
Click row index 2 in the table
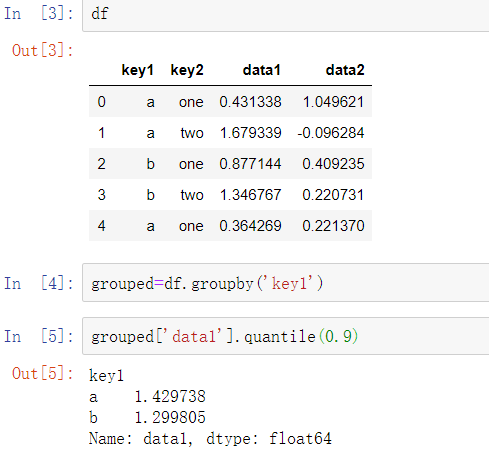tap(102, 164)
